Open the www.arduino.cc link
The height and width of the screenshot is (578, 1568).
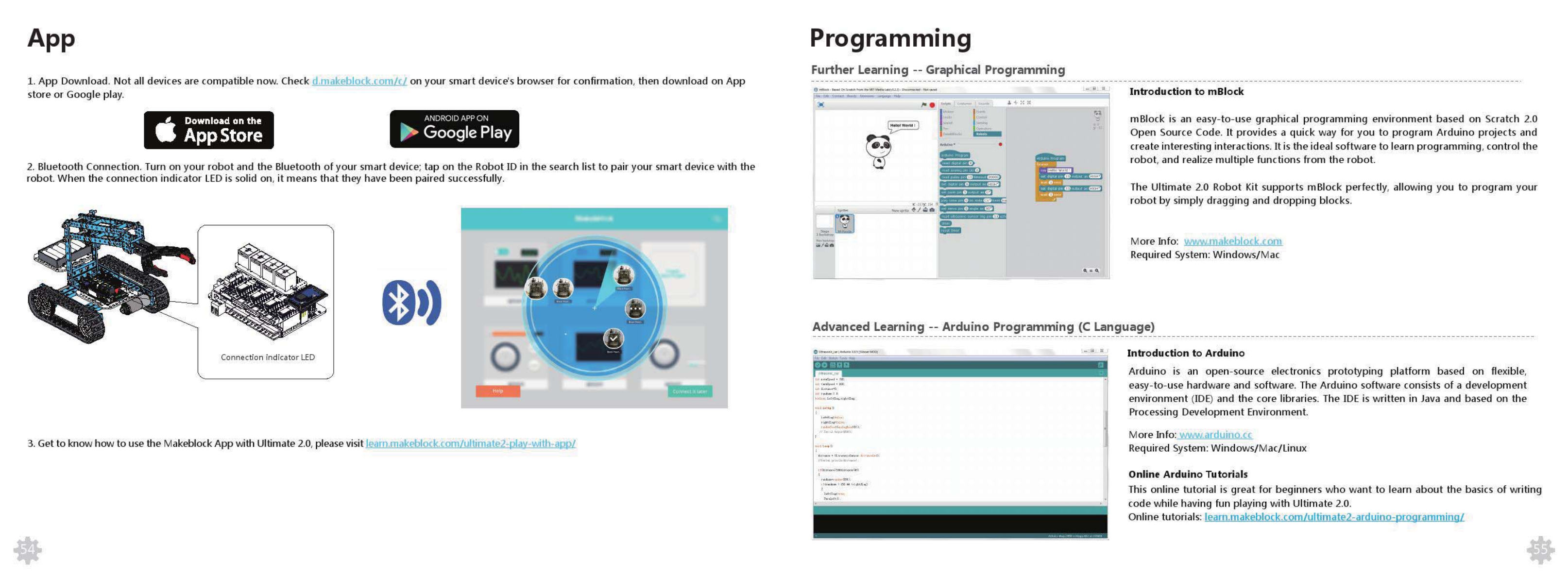1214,434
